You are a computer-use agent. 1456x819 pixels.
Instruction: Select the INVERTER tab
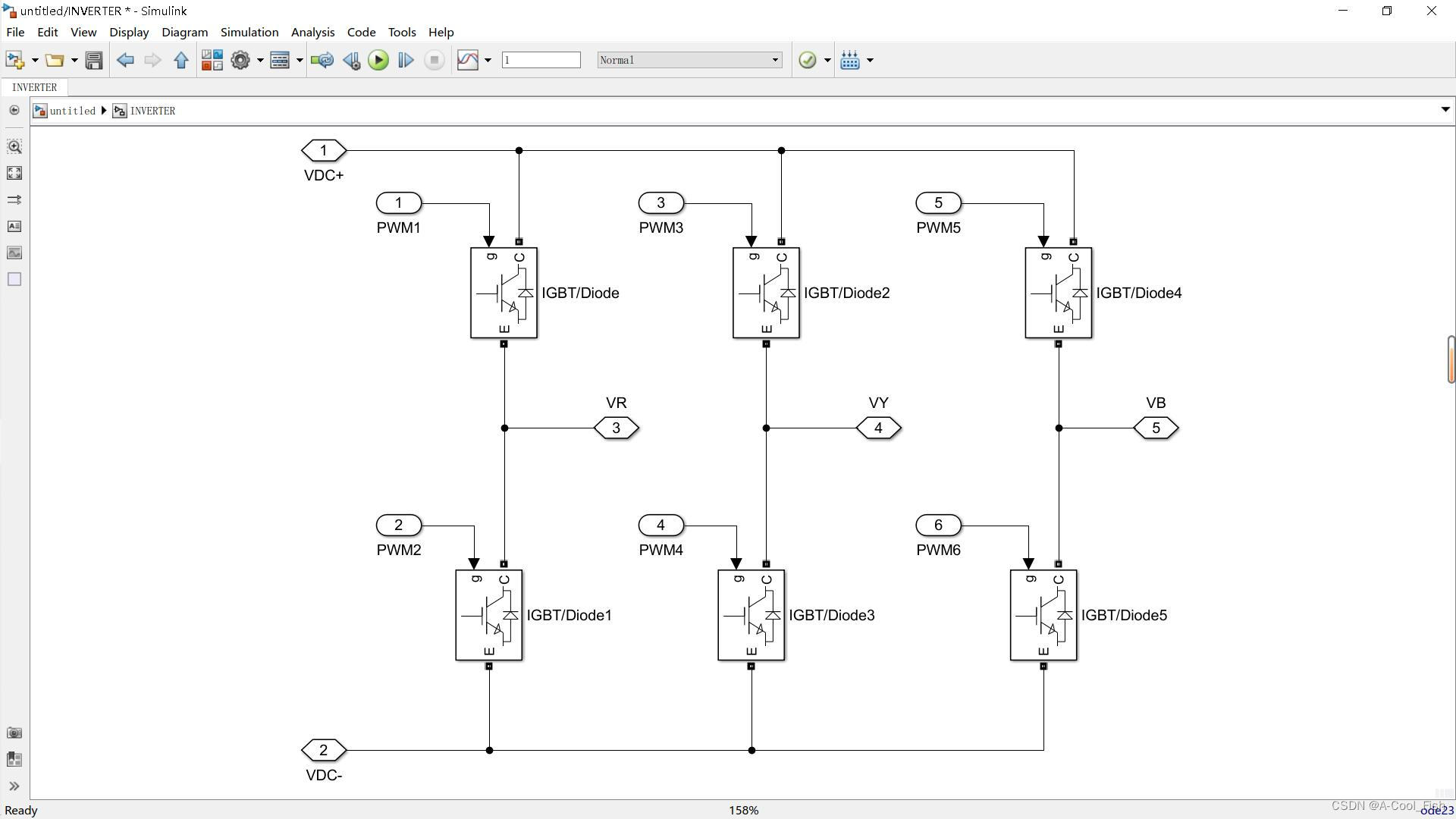[x=34, y=87]
